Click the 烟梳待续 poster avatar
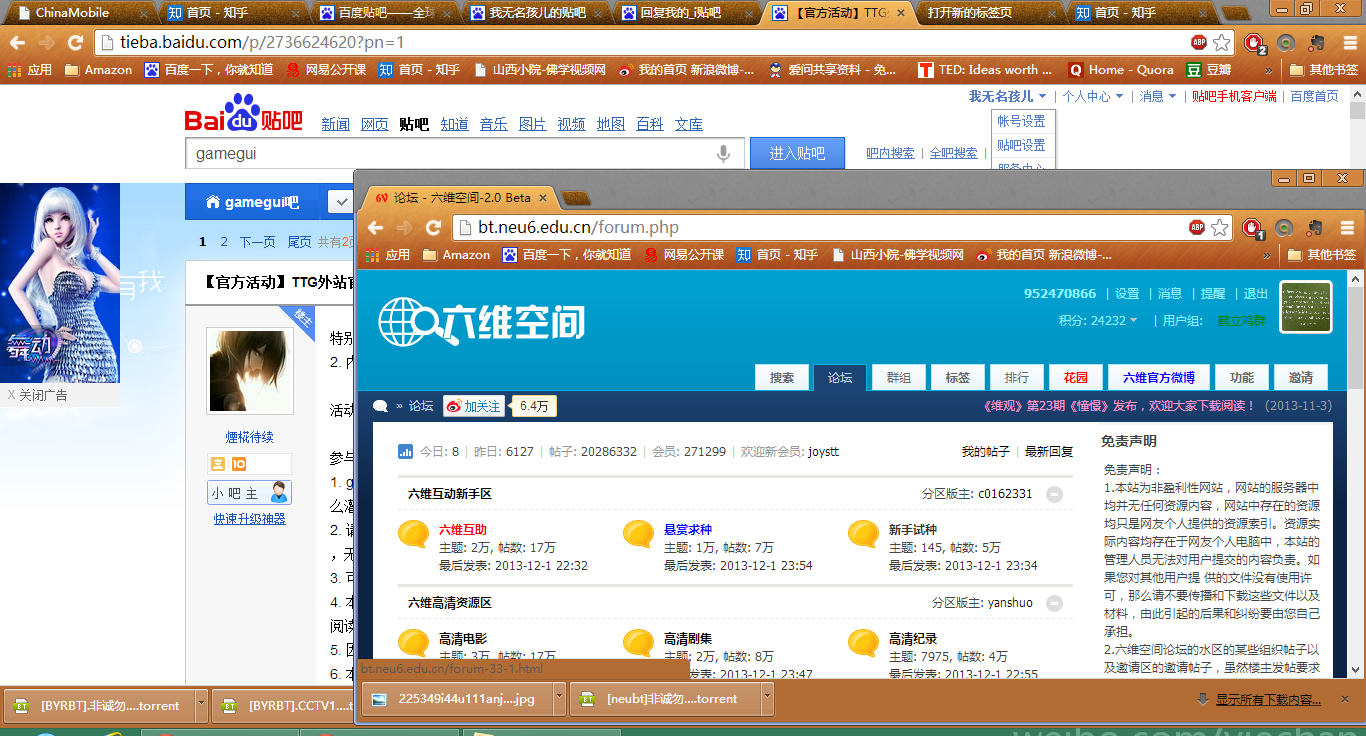The height and width of the screenshot is (736, 1366). 250,370
